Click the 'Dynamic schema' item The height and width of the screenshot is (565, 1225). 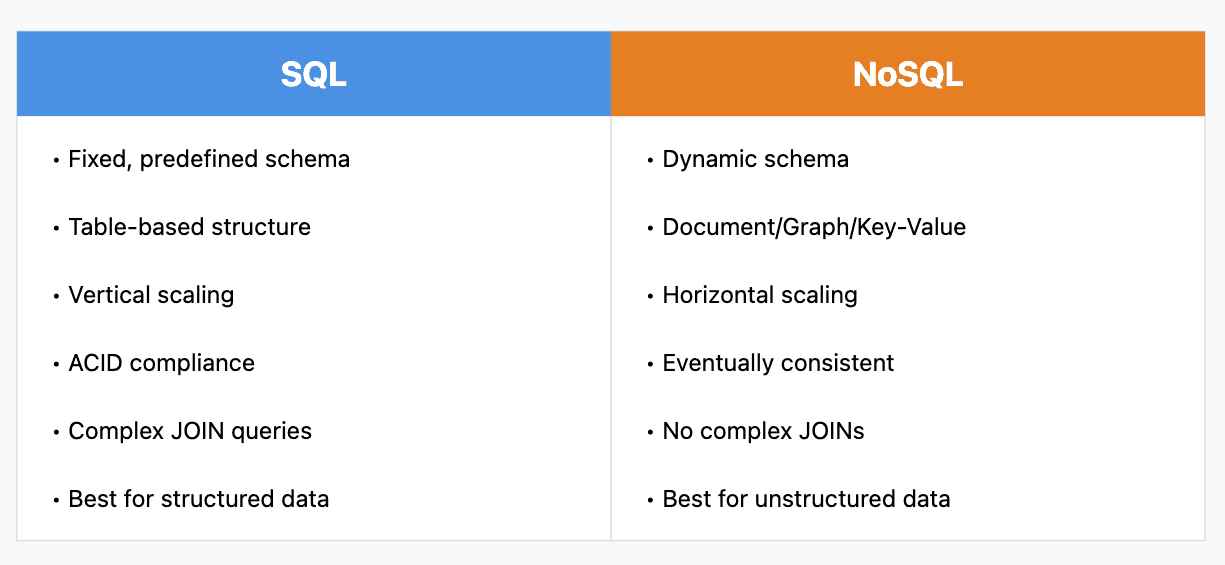(x=756, y=159)
